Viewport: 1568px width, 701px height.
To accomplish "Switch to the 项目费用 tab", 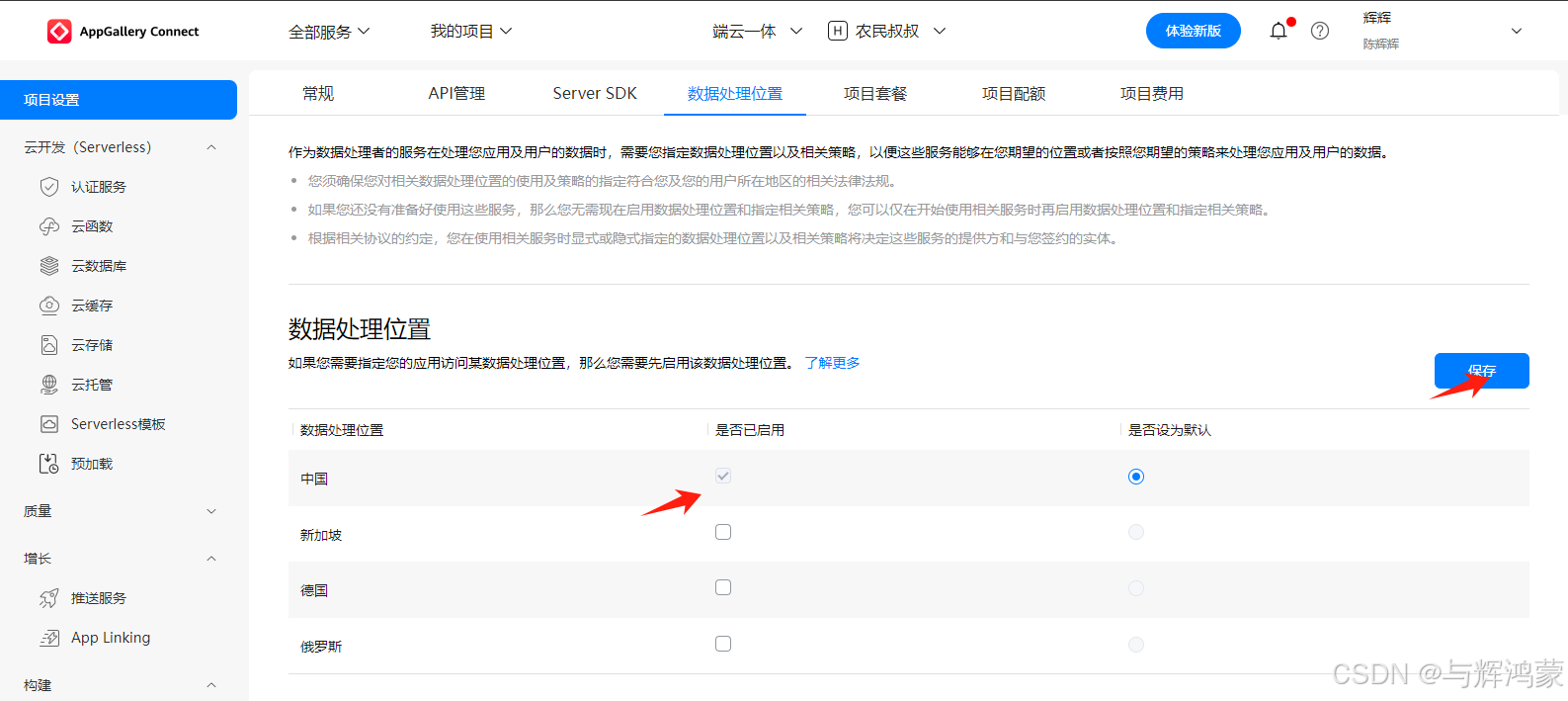I will (1152, 93).
